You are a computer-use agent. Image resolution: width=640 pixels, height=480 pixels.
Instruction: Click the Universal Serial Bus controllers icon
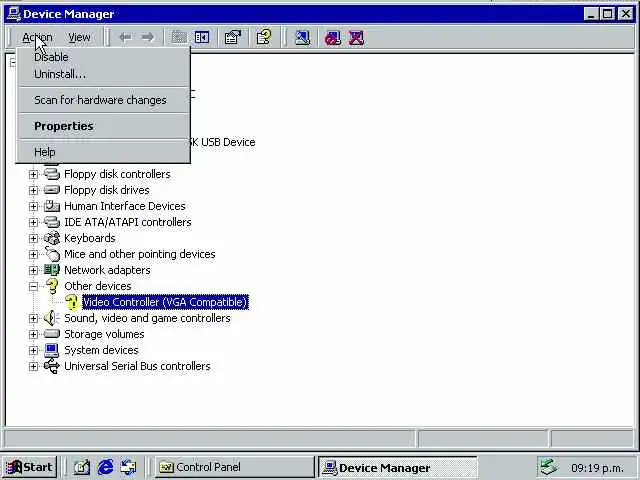pyautogui.click(x=52, y=366)
